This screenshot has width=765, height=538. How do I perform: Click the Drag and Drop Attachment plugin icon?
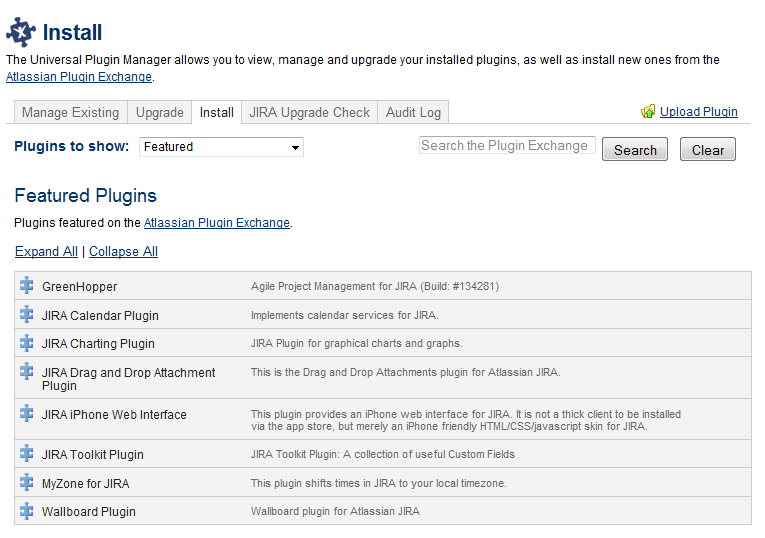click(27, 371)
